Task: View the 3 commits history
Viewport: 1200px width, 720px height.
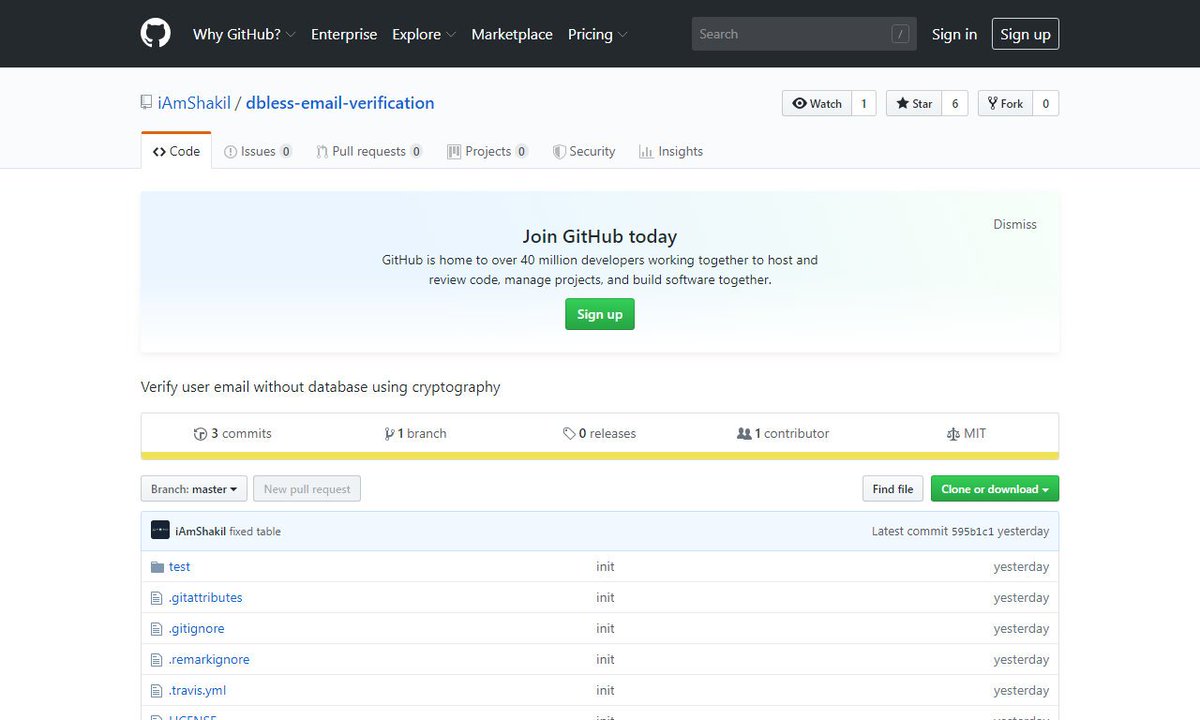Action: pyautogui.click(x=232, y=433)
